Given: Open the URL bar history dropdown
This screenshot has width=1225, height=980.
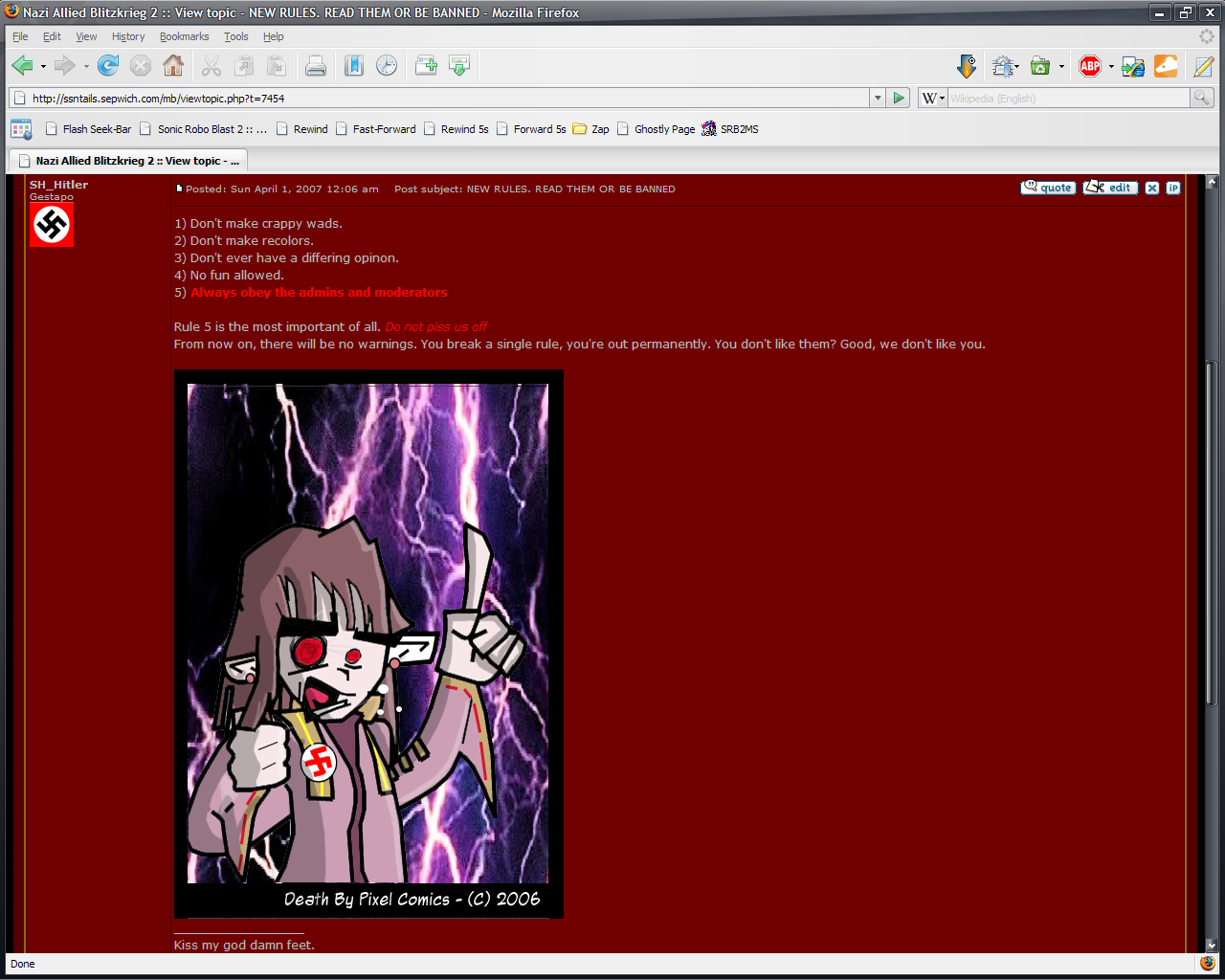Looking at the screenshot, I should point(877,98).
